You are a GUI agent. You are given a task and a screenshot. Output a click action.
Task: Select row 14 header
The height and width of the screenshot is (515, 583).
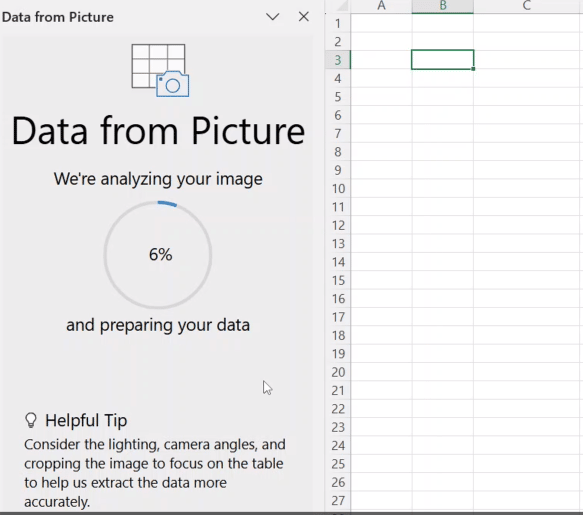[338, 262]
